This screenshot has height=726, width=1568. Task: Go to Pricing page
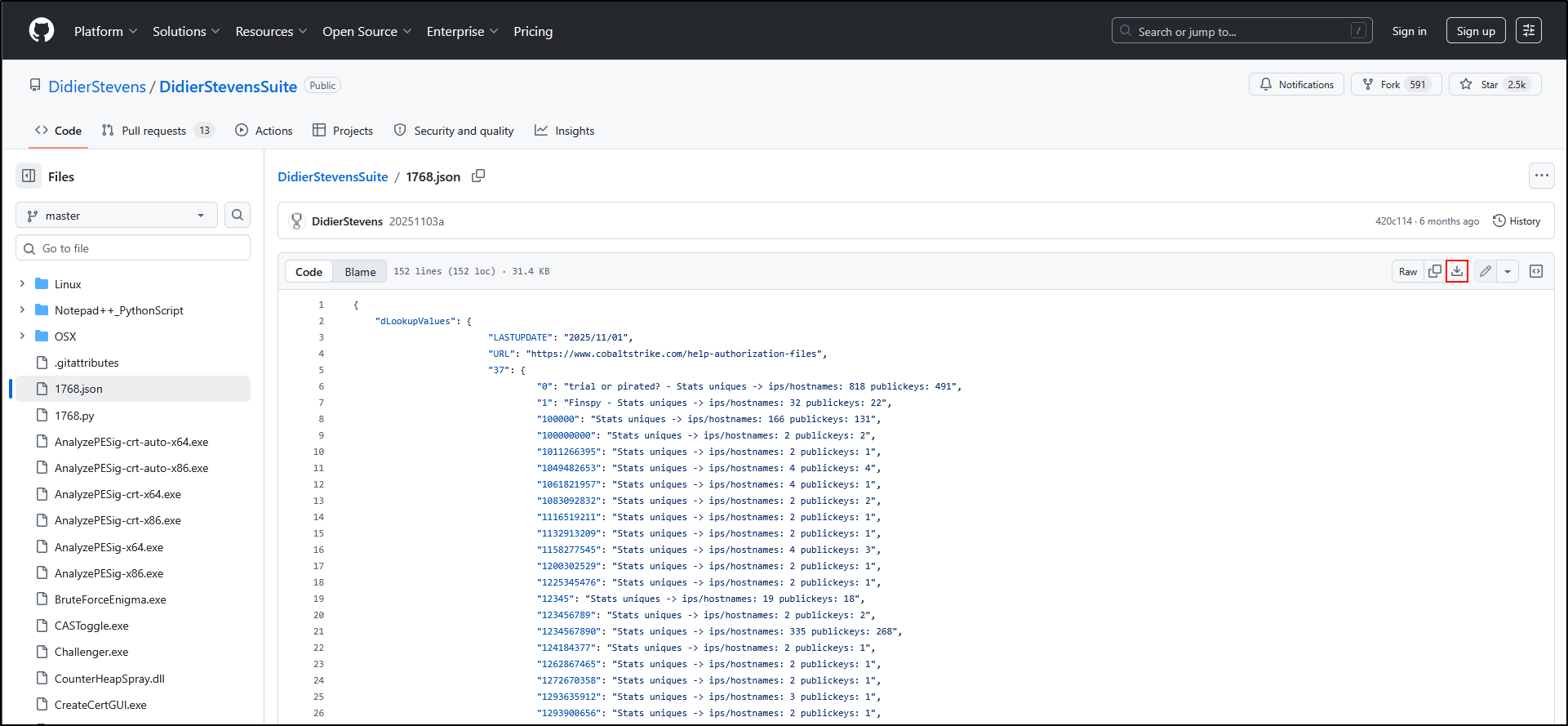click(533, 31)
